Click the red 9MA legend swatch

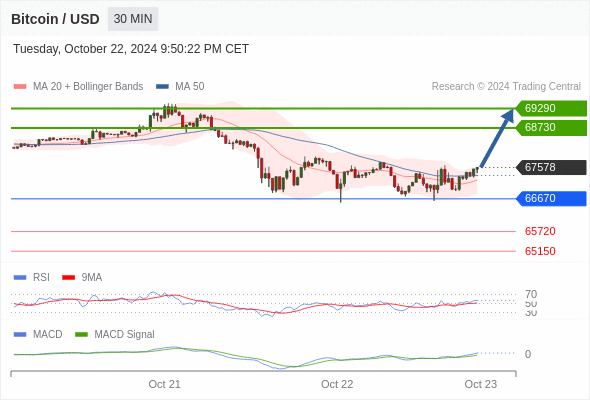pos(68,278)
